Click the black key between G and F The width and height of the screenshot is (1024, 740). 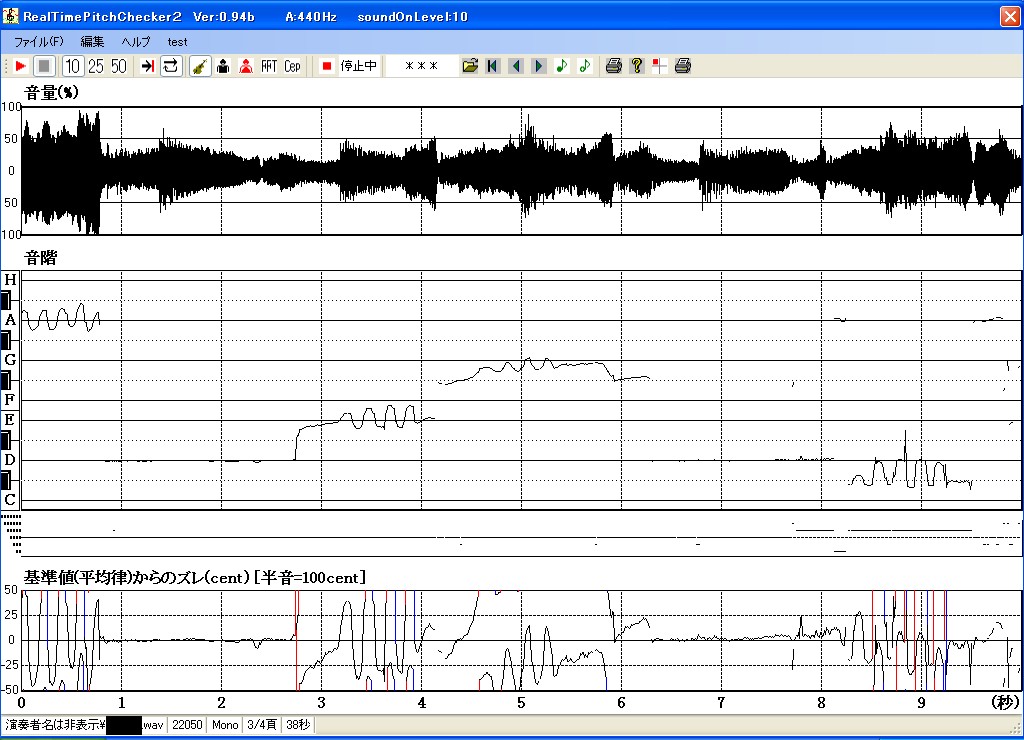click(6, 380)
